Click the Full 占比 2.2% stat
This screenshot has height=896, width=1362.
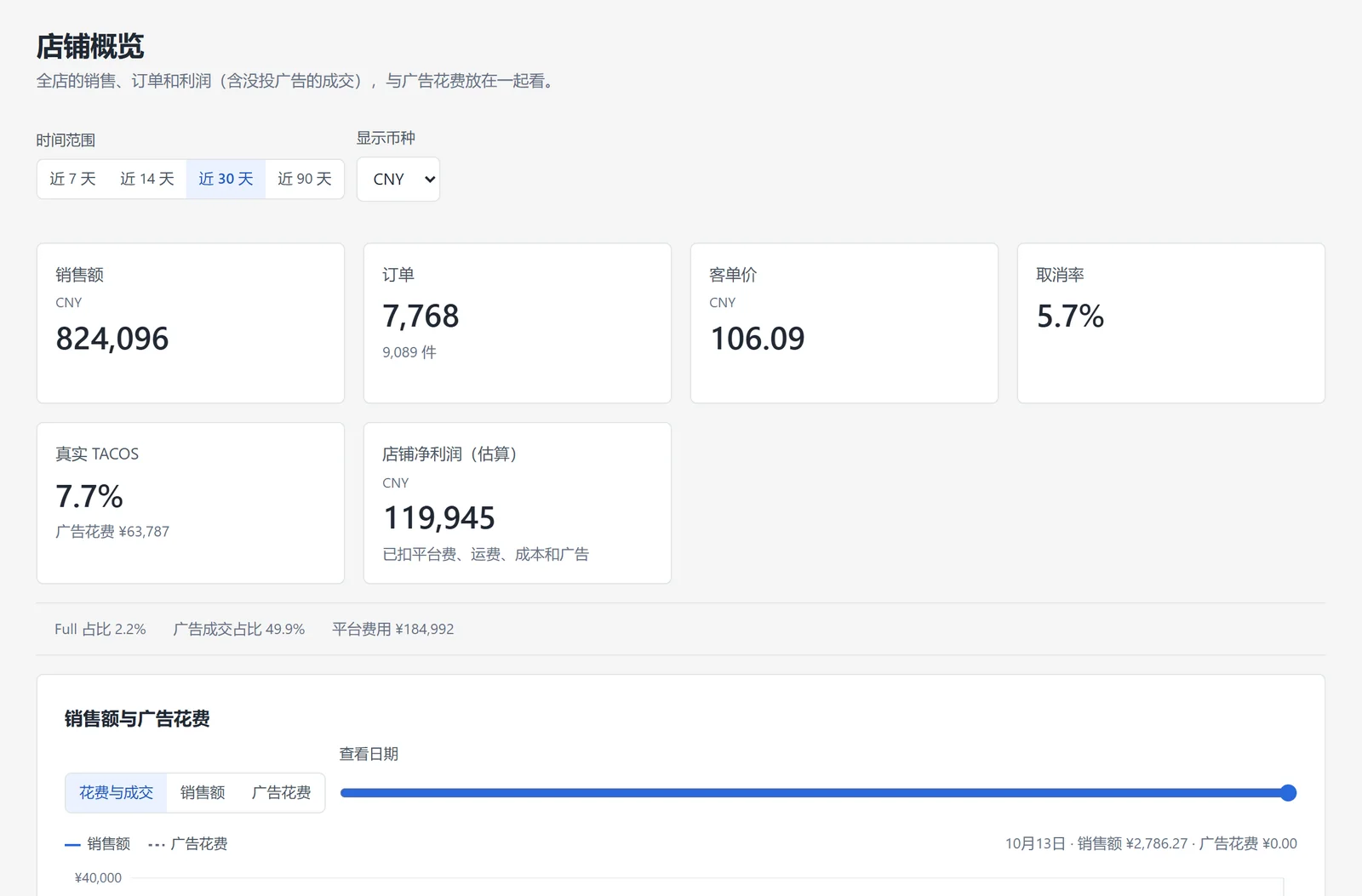point(100,630)
